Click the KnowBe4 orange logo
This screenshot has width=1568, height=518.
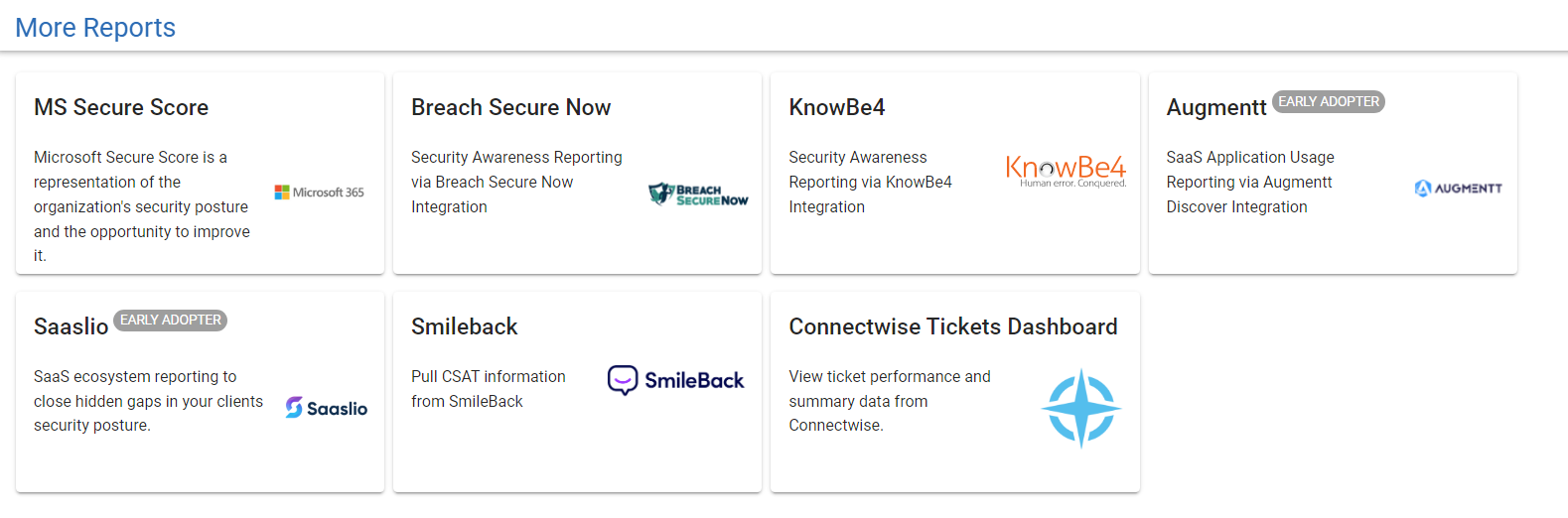[1066, 171]
